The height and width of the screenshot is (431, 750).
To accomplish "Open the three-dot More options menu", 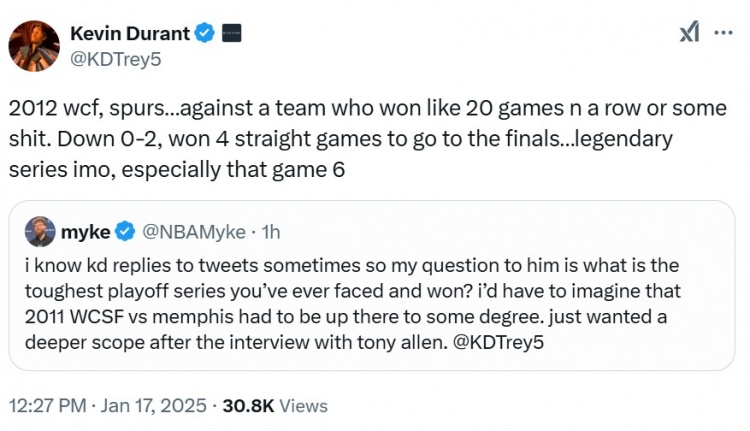I will point(723,32).
